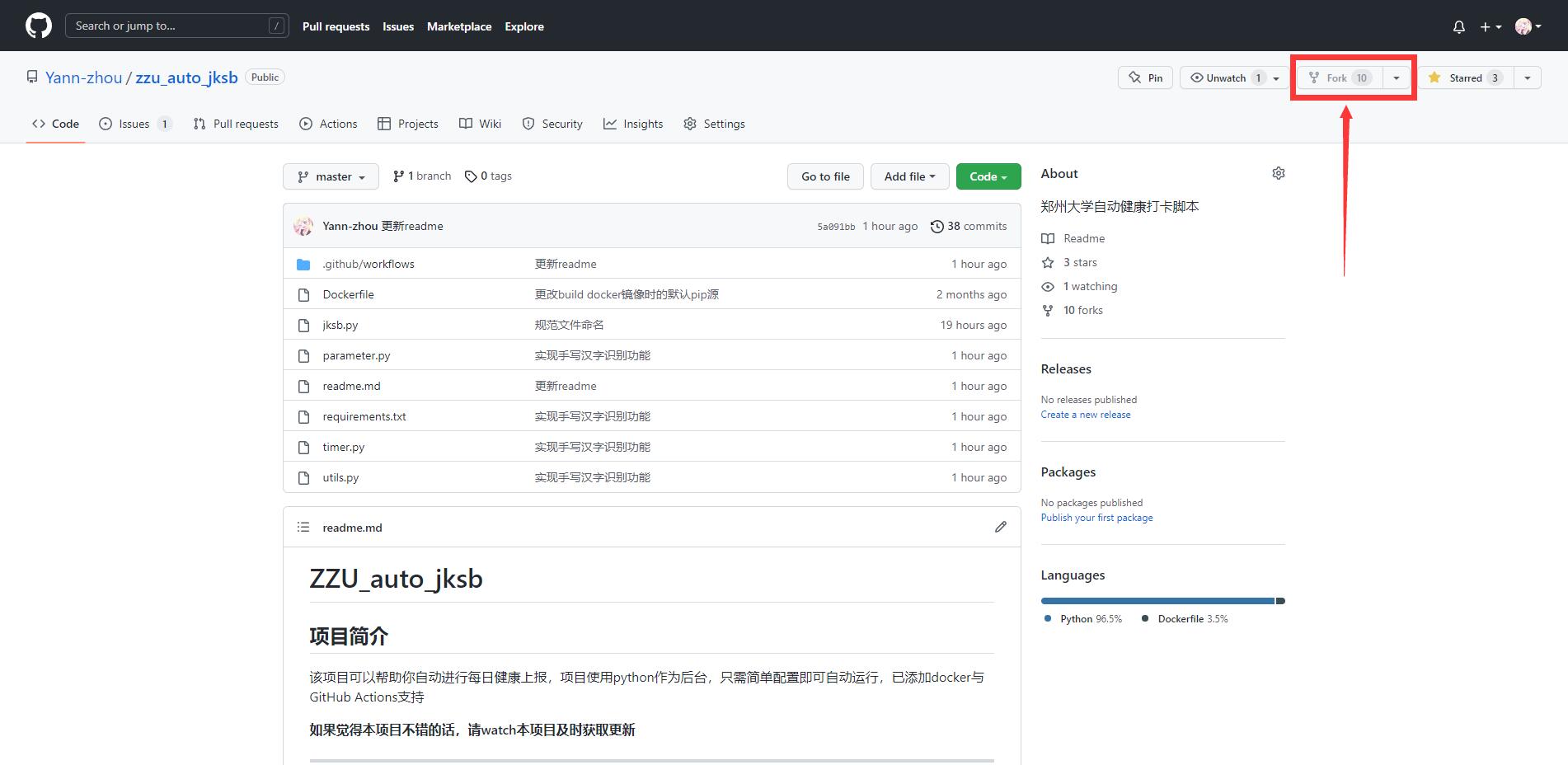
Task: Open the Python 96.5% language link
Action: point(1083,619)
